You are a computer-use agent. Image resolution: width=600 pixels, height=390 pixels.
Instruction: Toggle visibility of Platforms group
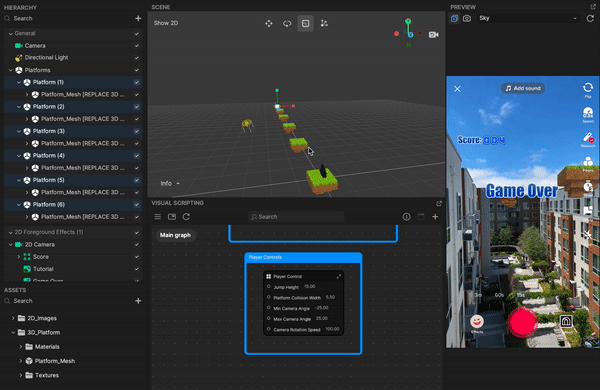click(137, 70)
